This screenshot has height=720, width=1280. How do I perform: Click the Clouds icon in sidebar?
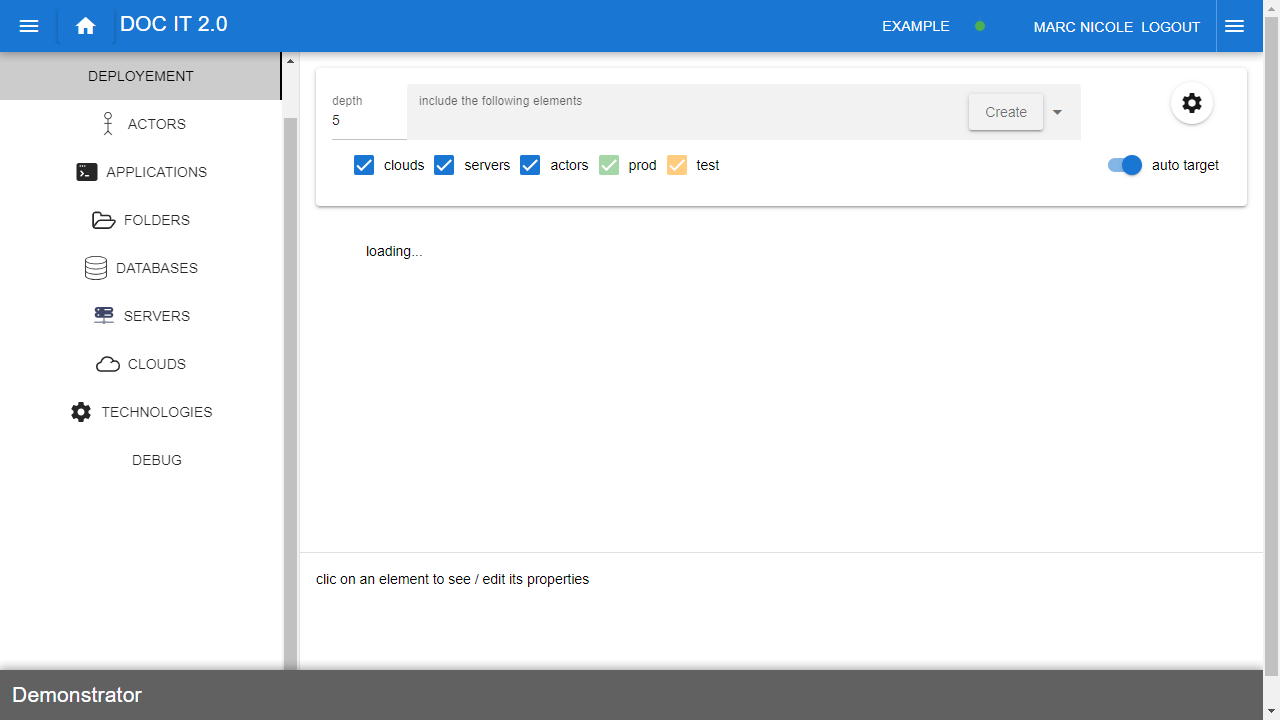click(108, 364)
